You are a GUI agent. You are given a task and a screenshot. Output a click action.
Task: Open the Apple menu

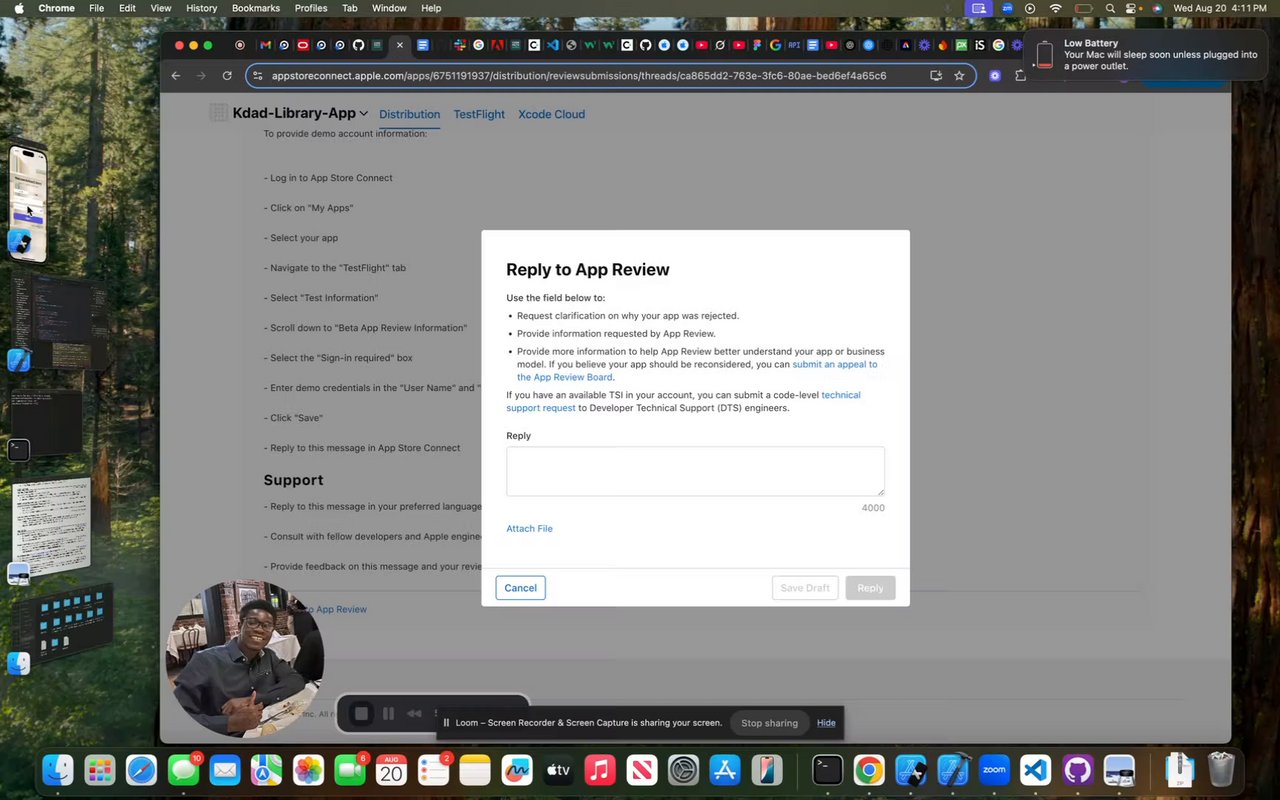(x=19, y=8)
